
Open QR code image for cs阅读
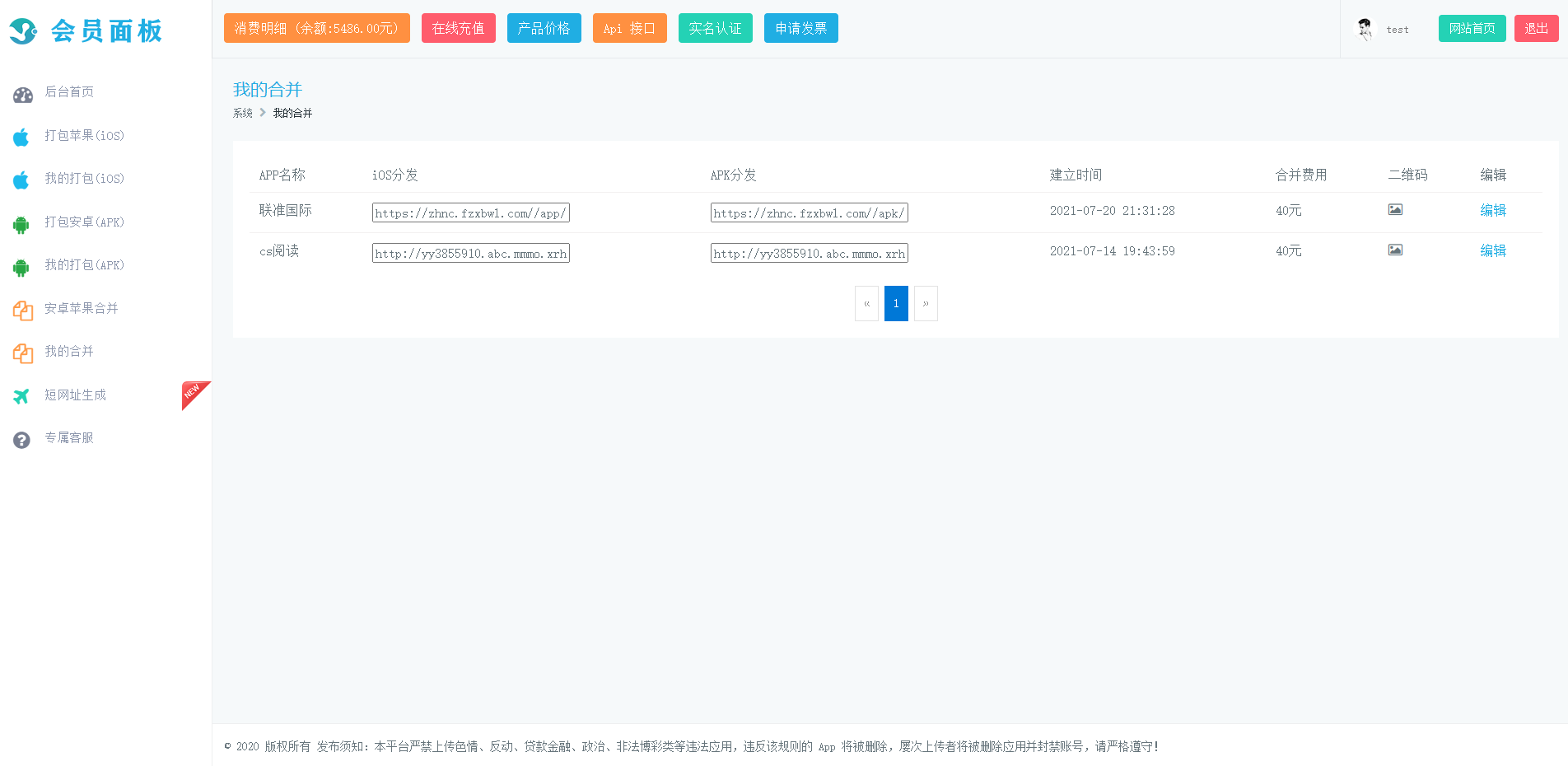[1394, 250]
